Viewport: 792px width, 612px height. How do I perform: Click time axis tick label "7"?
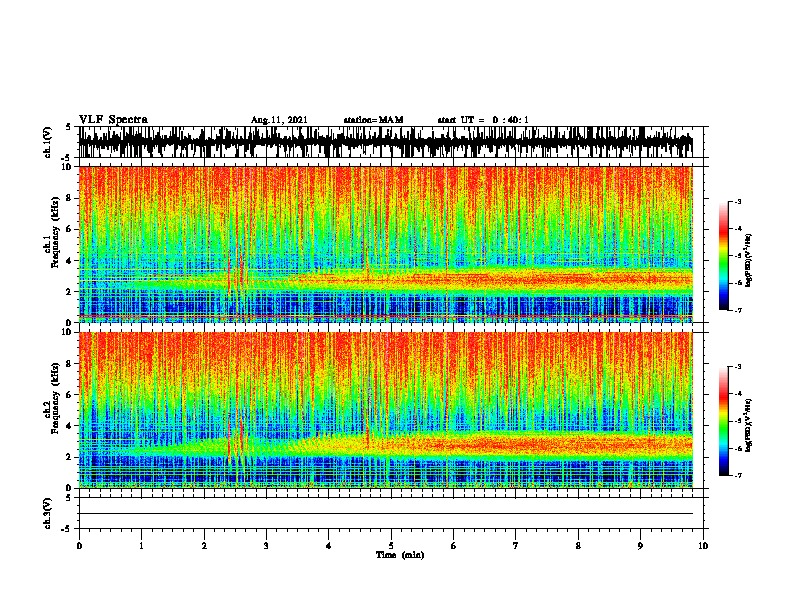(x=516, y=546)
